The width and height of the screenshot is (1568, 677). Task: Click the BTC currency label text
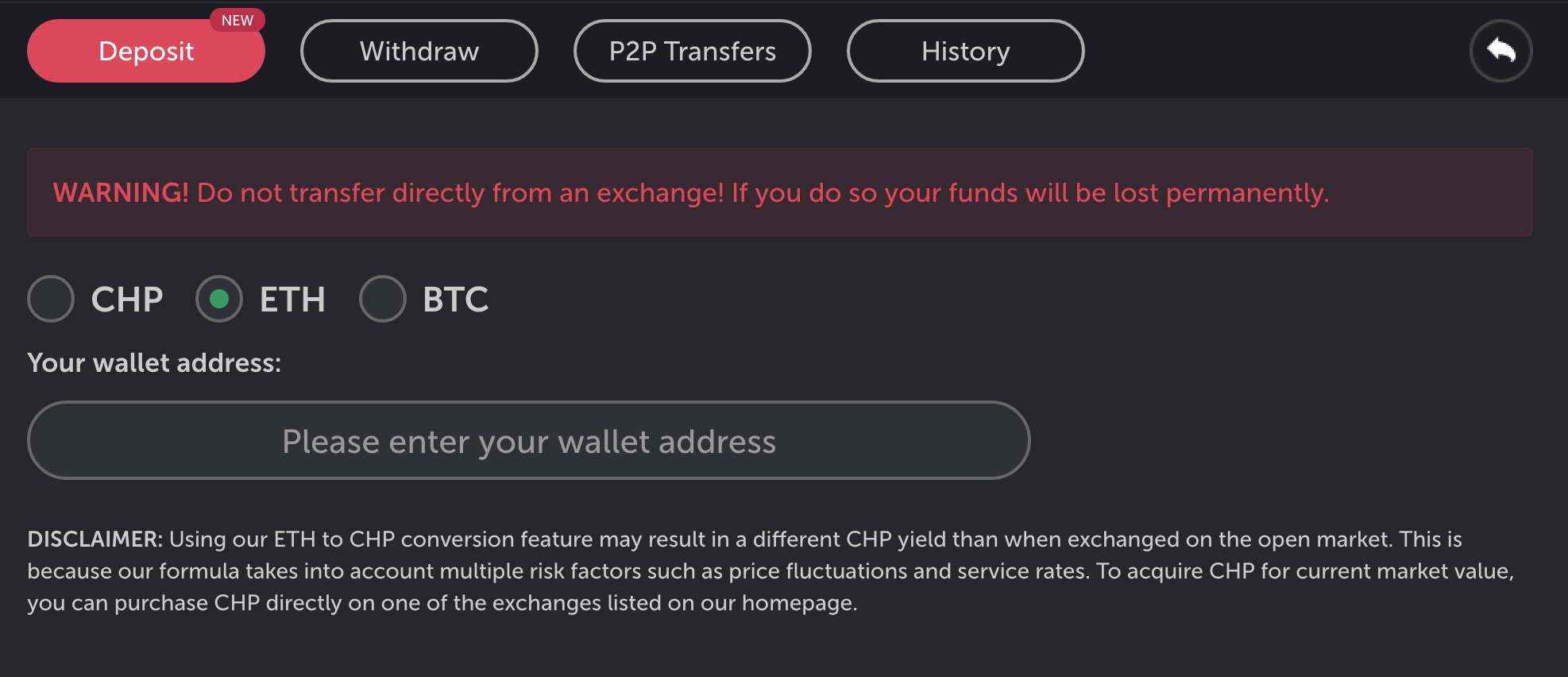(x=455, y=300)
